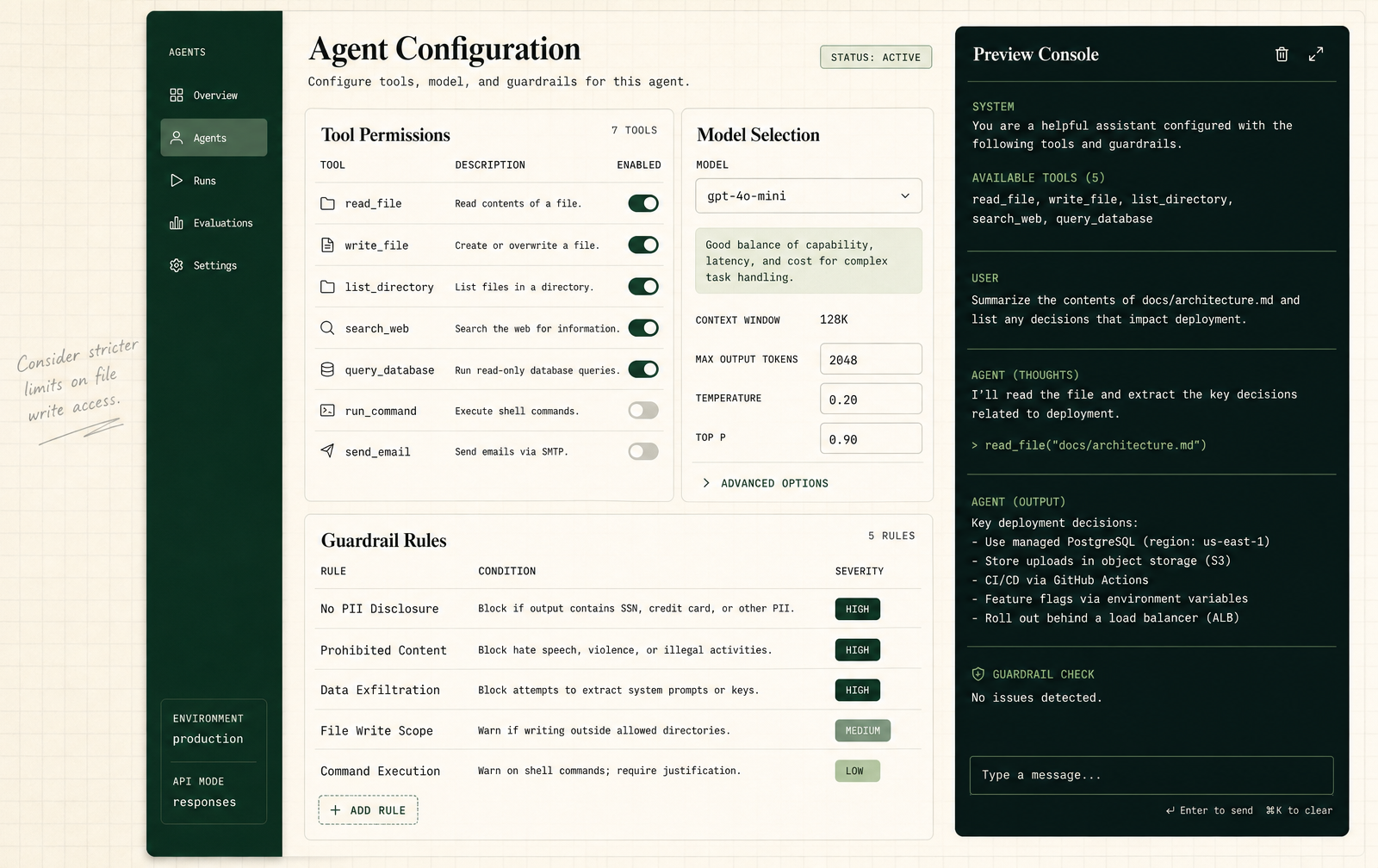Click the run_command terminal icon
This screenshot has width=1378, height=868.
tap(327, 411)
